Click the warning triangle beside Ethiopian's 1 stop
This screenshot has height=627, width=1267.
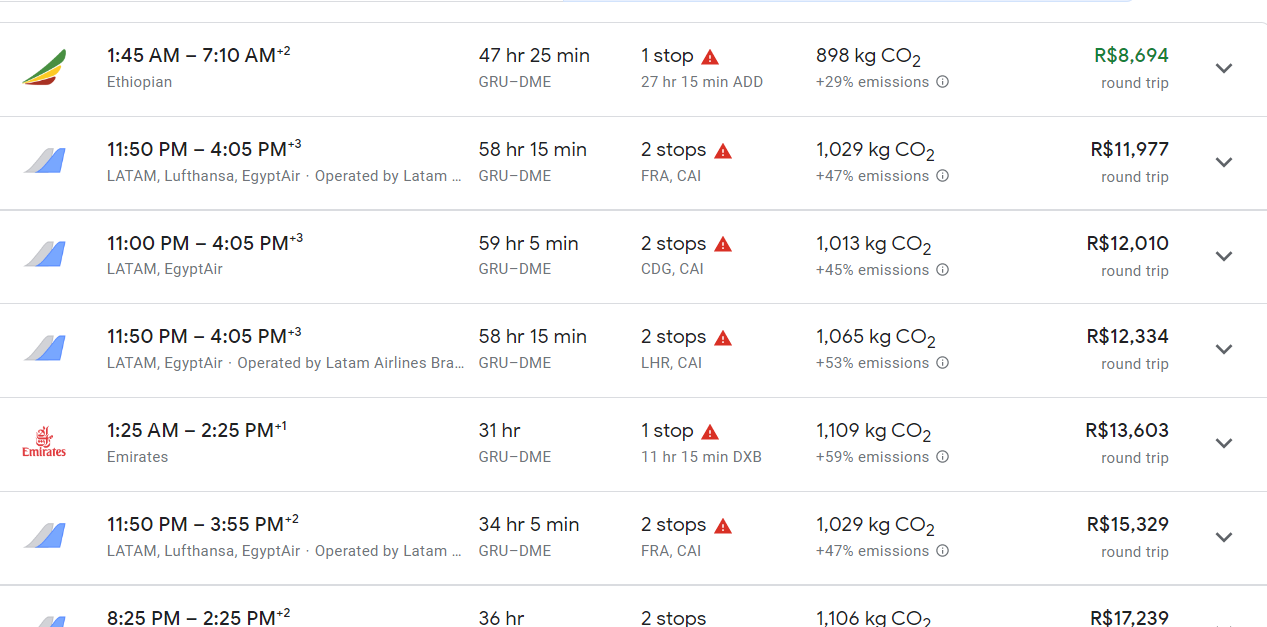click(710, 57)
